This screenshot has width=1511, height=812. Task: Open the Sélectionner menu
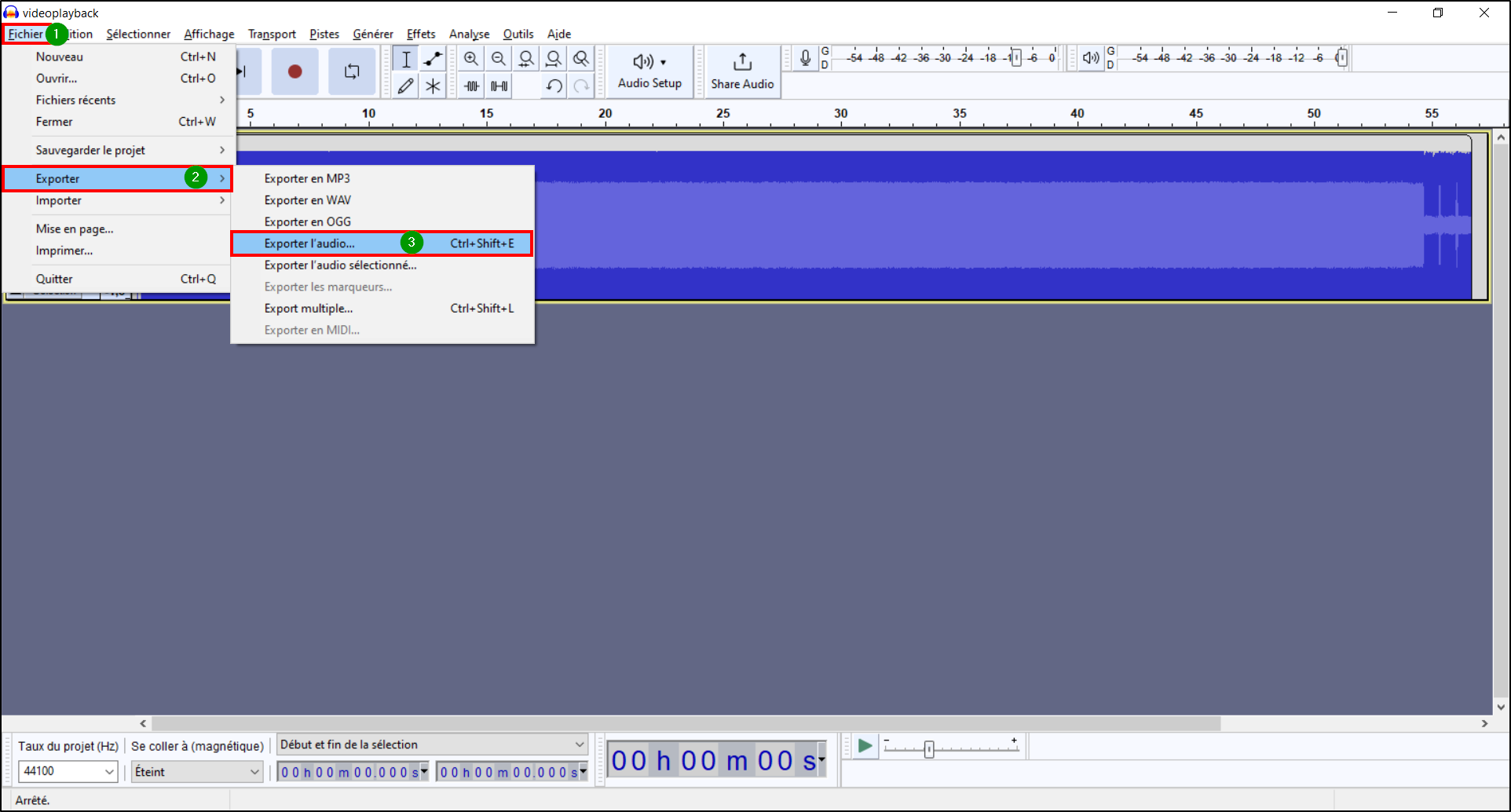point(138,34)
